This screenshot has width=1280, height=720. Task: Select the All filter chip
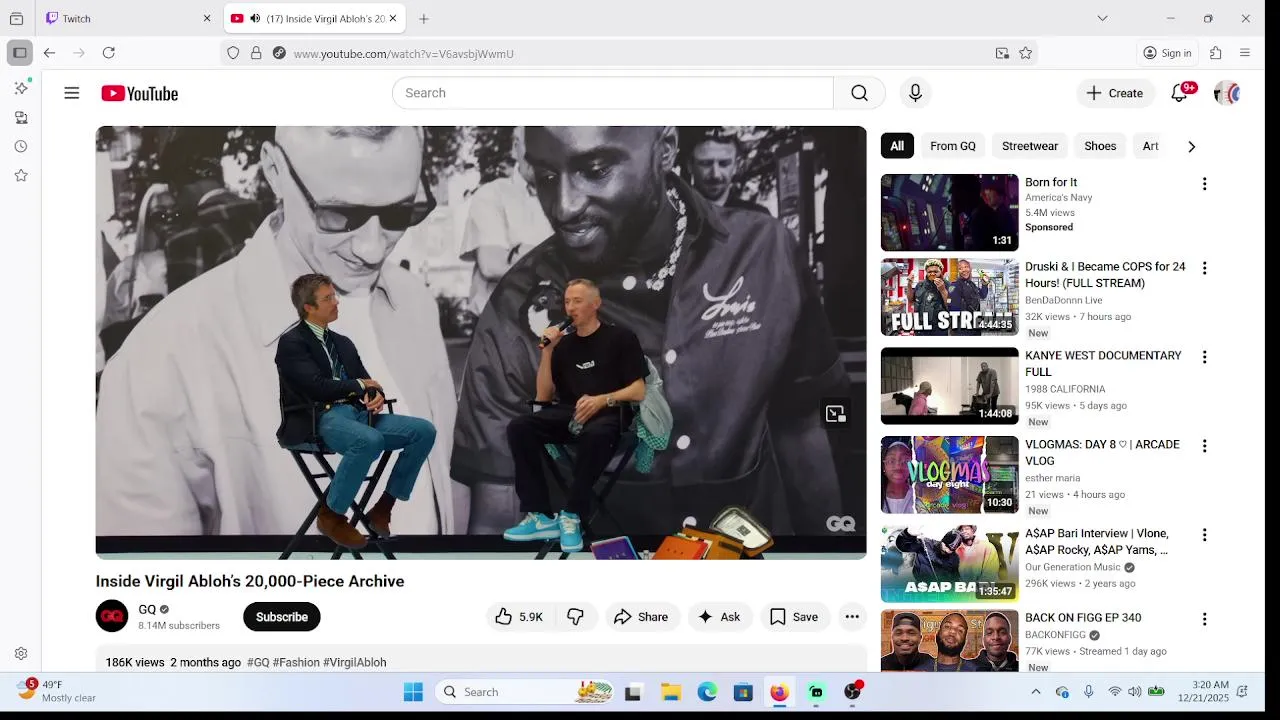tap(897, 146)
